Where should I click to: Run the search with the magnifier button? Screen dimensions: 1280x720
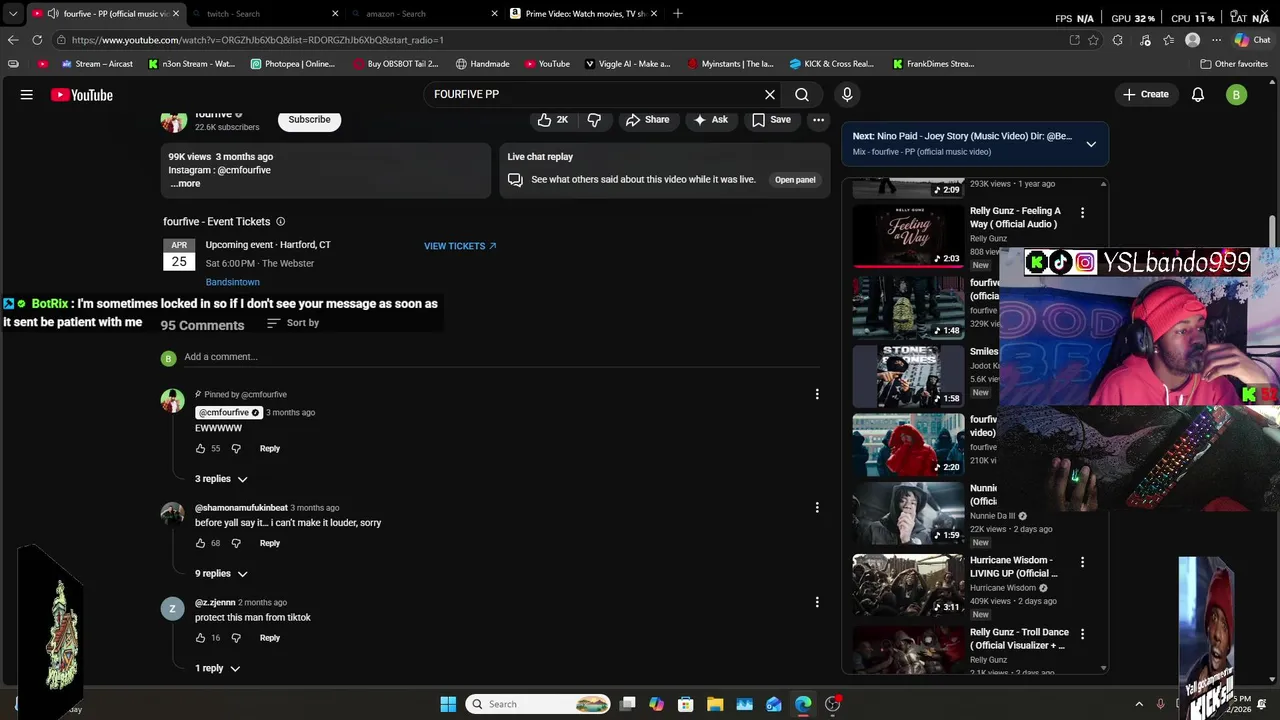[802, 94]
